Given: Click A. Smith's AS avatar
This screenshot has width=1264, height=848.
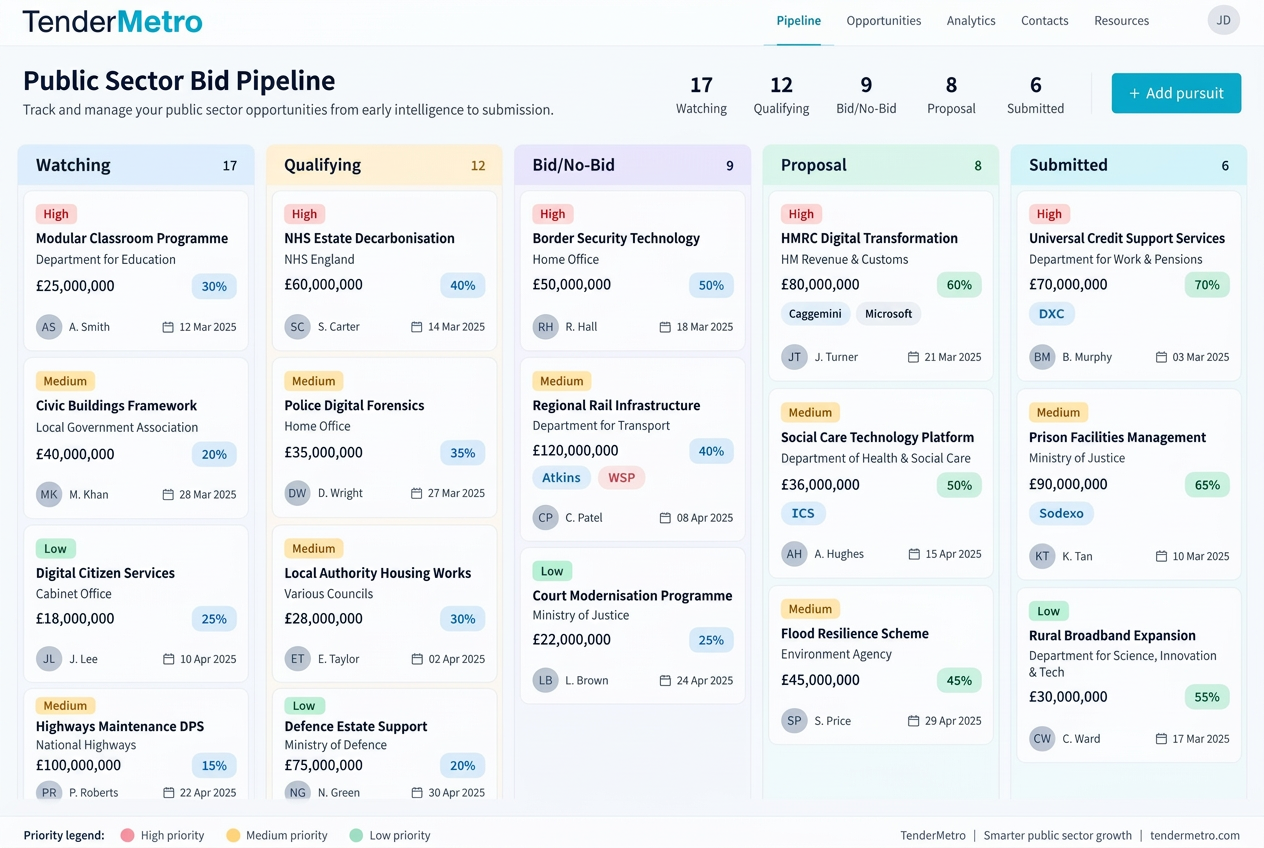Looking at the screenshot, I should (48, 327).
